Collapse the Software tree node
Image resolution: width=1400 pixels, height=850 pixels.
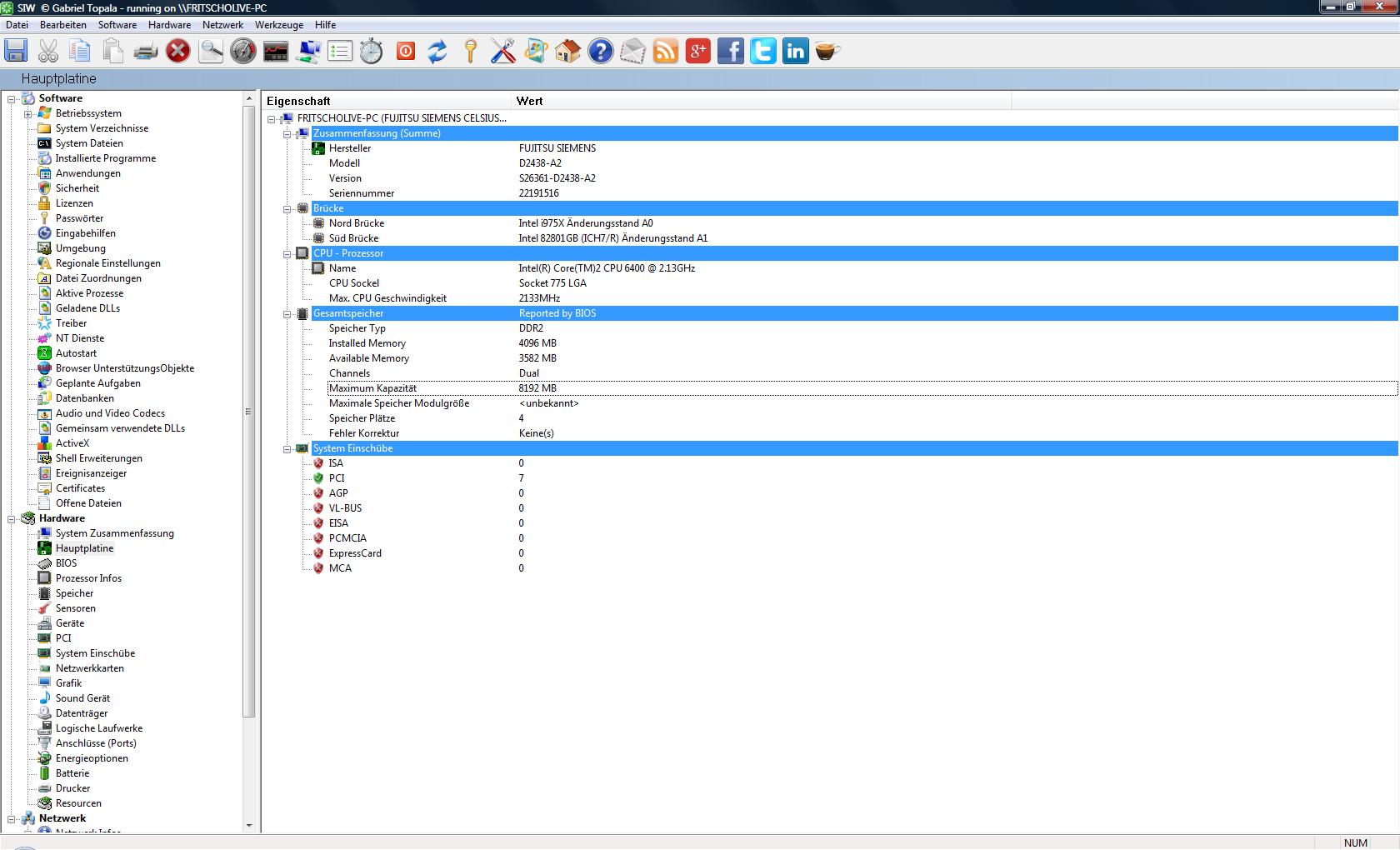point(12,98)
